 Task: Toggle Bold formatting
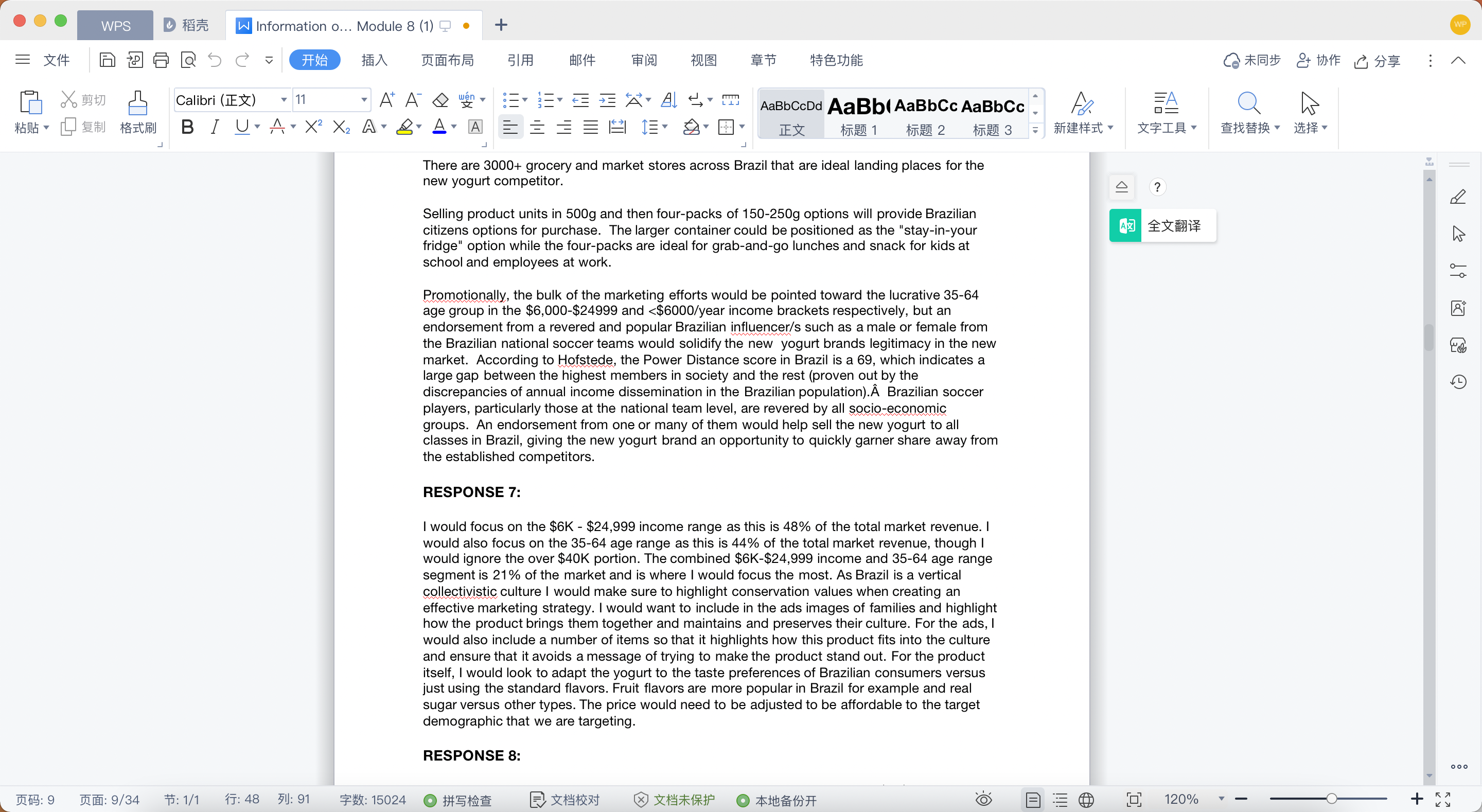(187, 127)
